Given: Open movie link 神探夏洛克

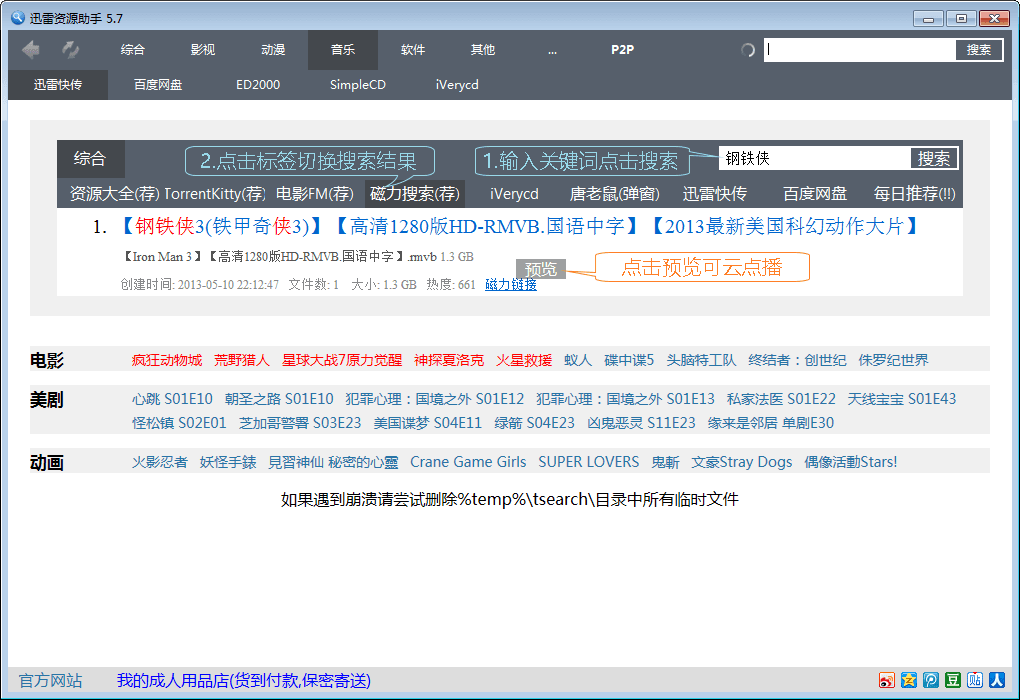Looking at the screenshot, I should pyautogui.click(x=449, y=360).
